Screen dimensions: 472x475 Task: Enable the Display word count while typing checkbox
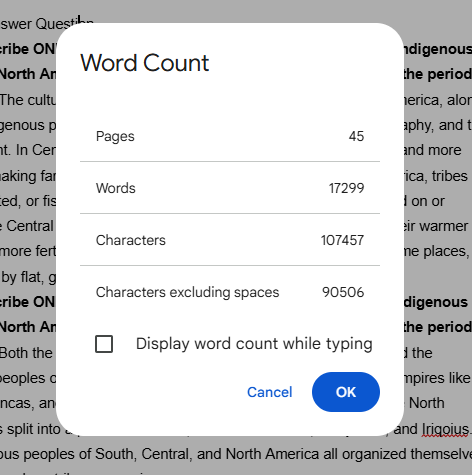(104, 344)
